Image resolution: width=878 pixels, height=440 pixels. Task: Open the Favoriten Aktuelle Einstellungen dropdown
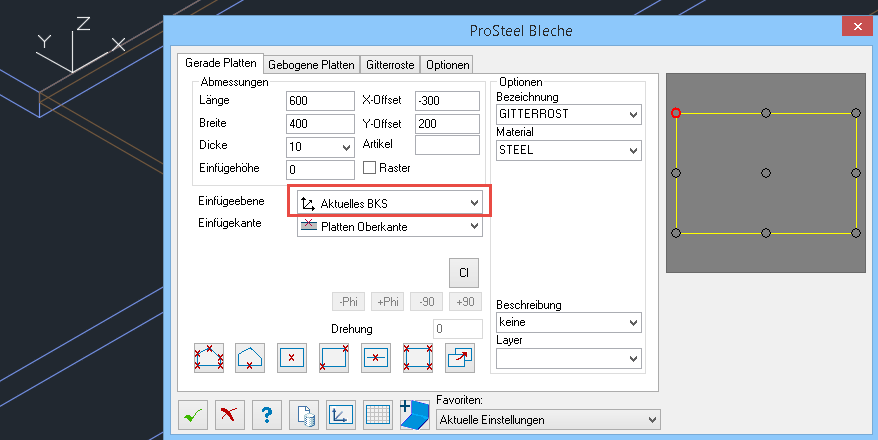tap(548, 419)
